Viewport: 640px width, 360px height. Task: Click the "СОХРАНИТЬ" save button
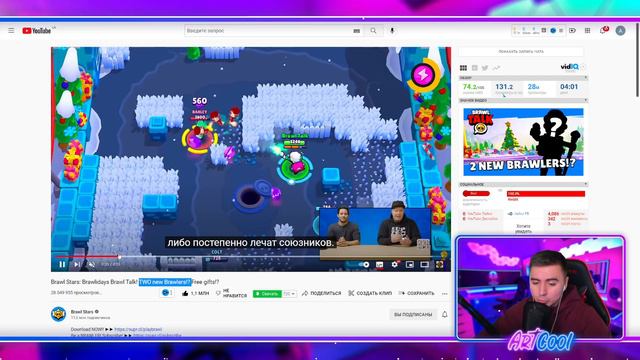coord(416,293)
